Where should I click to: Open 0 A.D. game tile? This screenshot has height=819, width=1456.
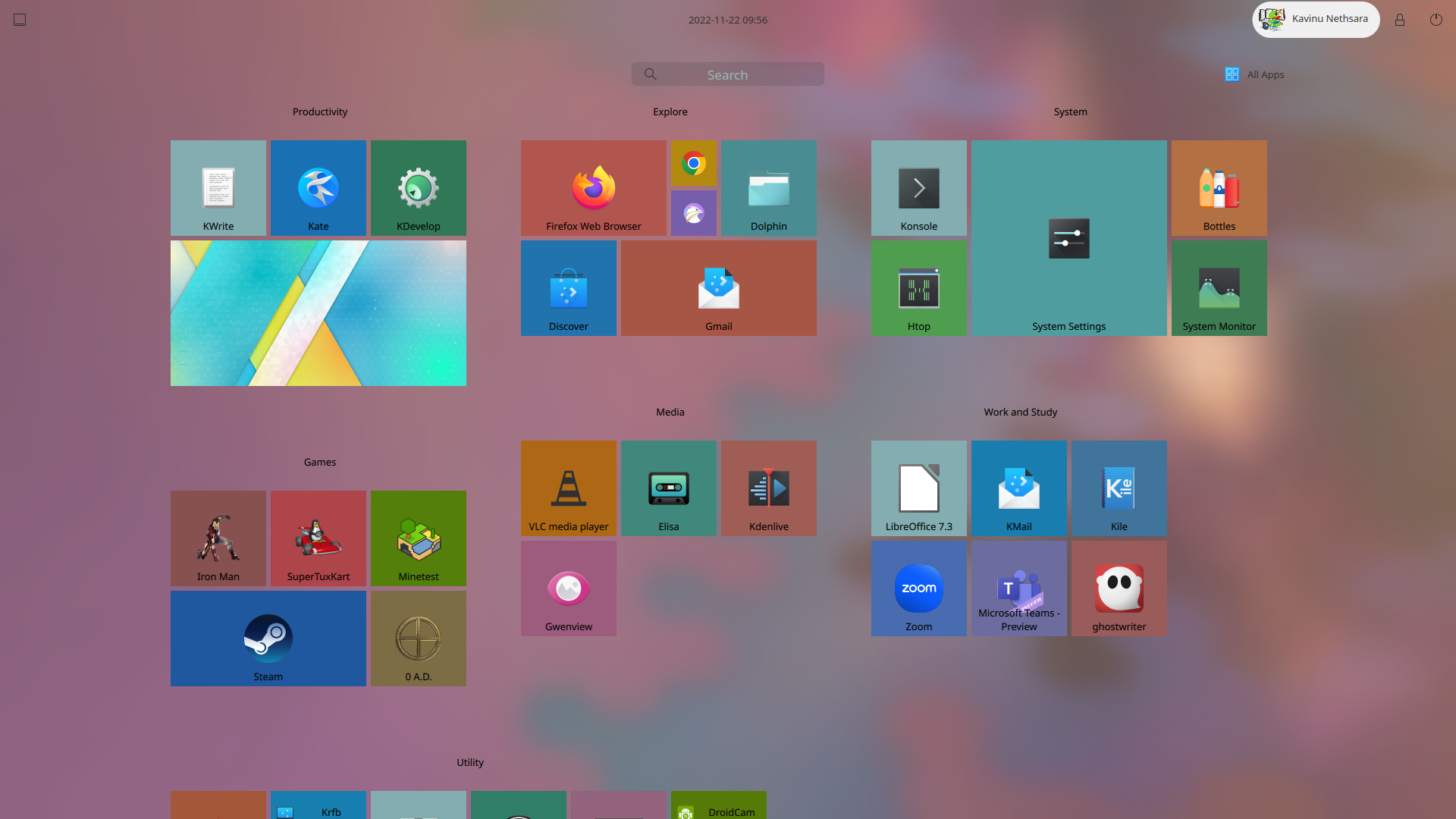pyautogui.click(x=419, y=639)
